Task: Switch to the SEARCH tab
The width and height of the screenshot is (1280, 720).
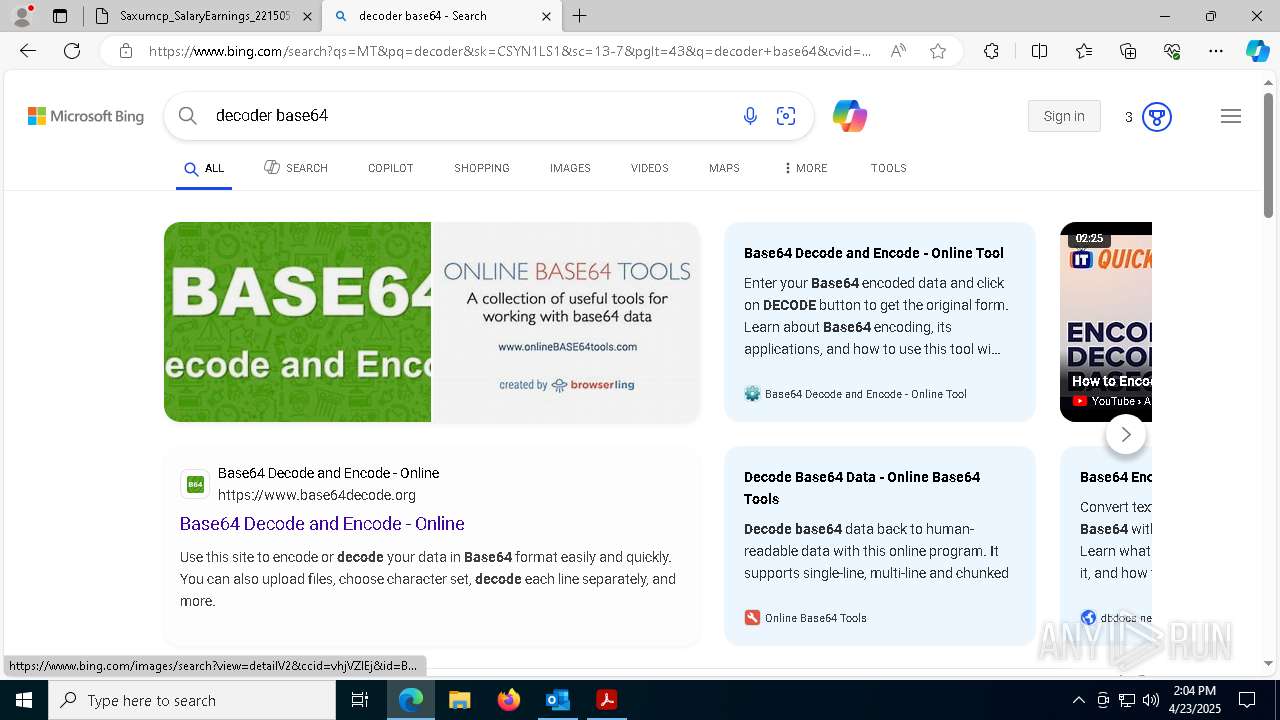Action: pos(296,168)
